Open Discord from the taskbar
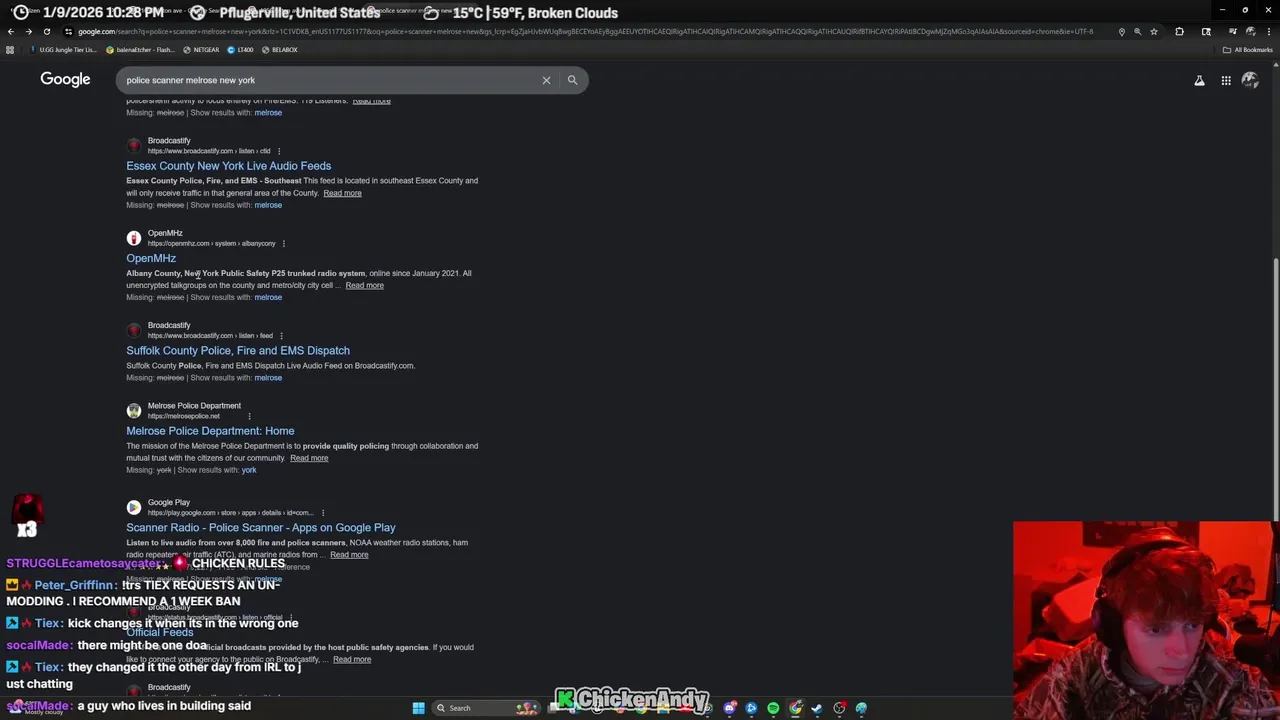 pos(730,708)
